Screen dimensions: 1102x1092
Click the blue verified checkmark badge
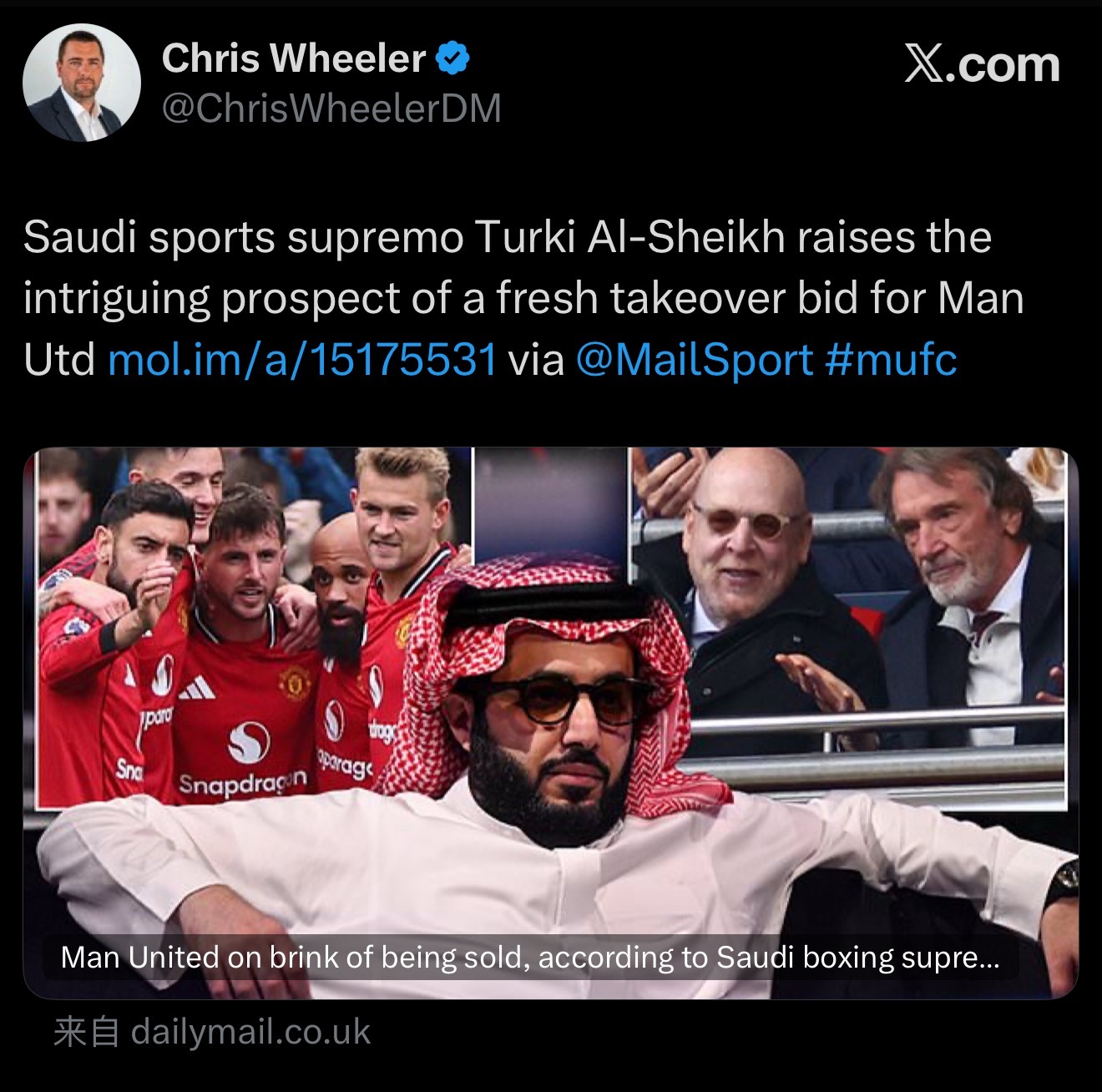click(x=453, y=58)
